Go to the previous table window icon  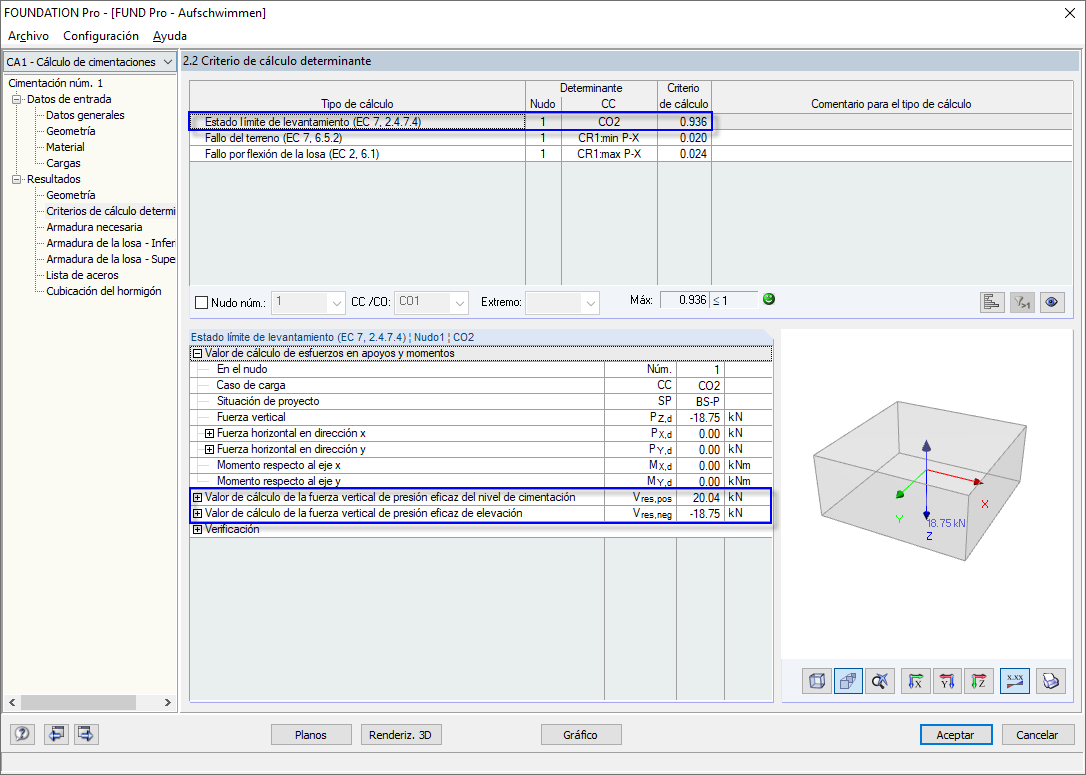pyautogui.click(x=56, y=733)
